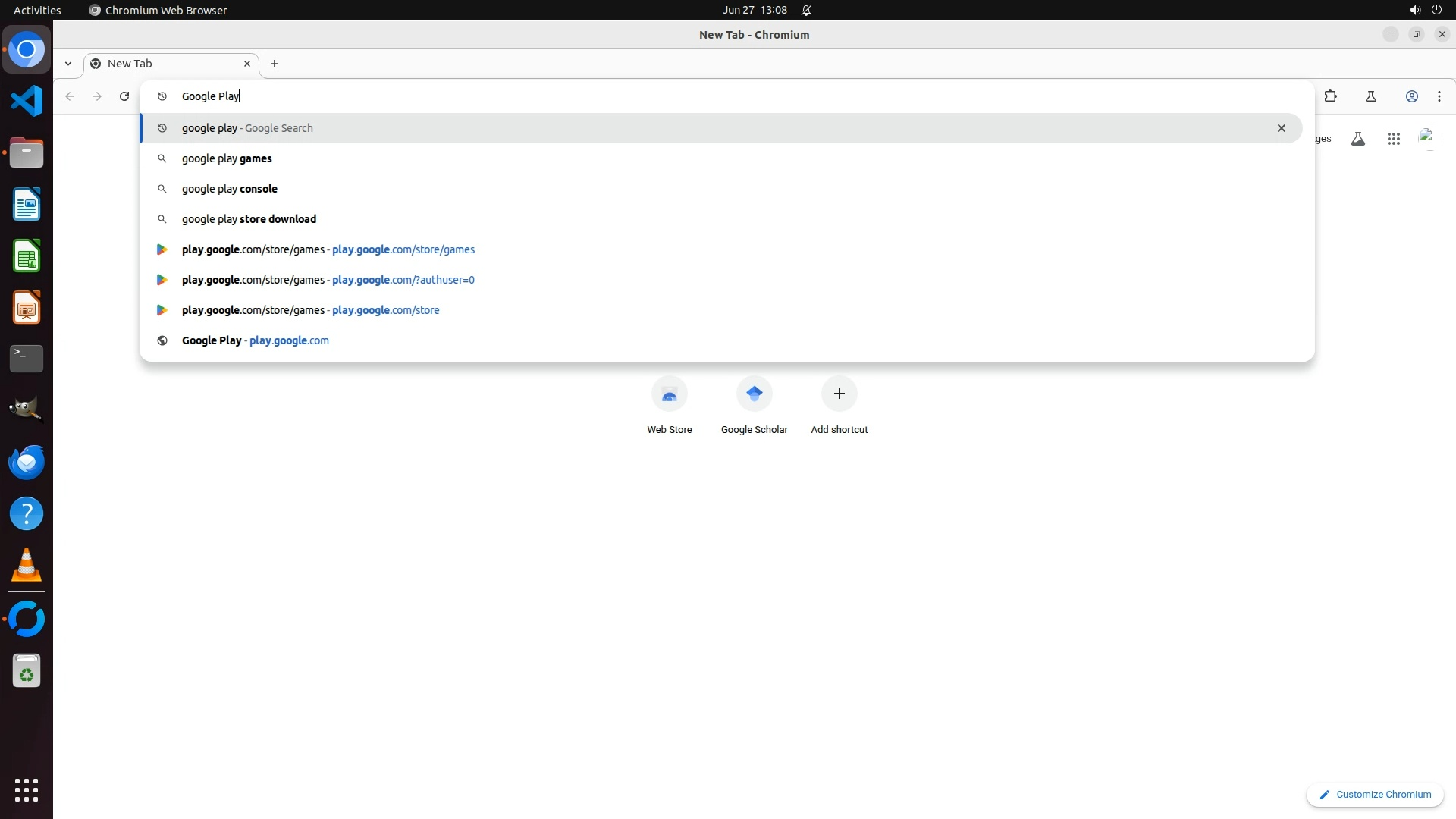Screen dimensions: 1456x819
Task: Open the Google apps grid icon
Action: (x=1393, y=139)
